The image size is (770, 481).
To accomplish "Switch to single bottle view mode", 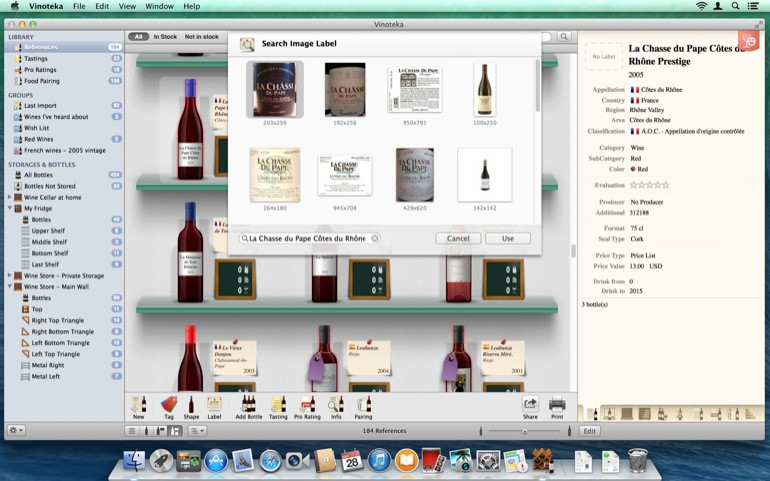I will click(x=146, y=431).
